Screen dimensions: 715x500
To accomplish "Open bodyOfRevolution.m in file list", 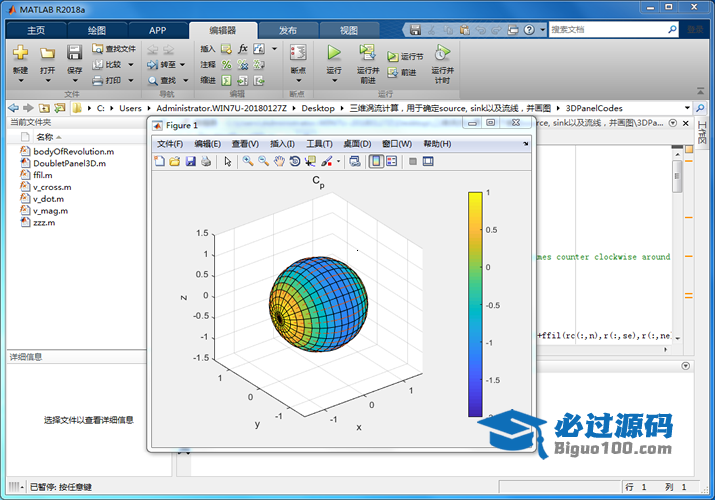I will [74, 151].
